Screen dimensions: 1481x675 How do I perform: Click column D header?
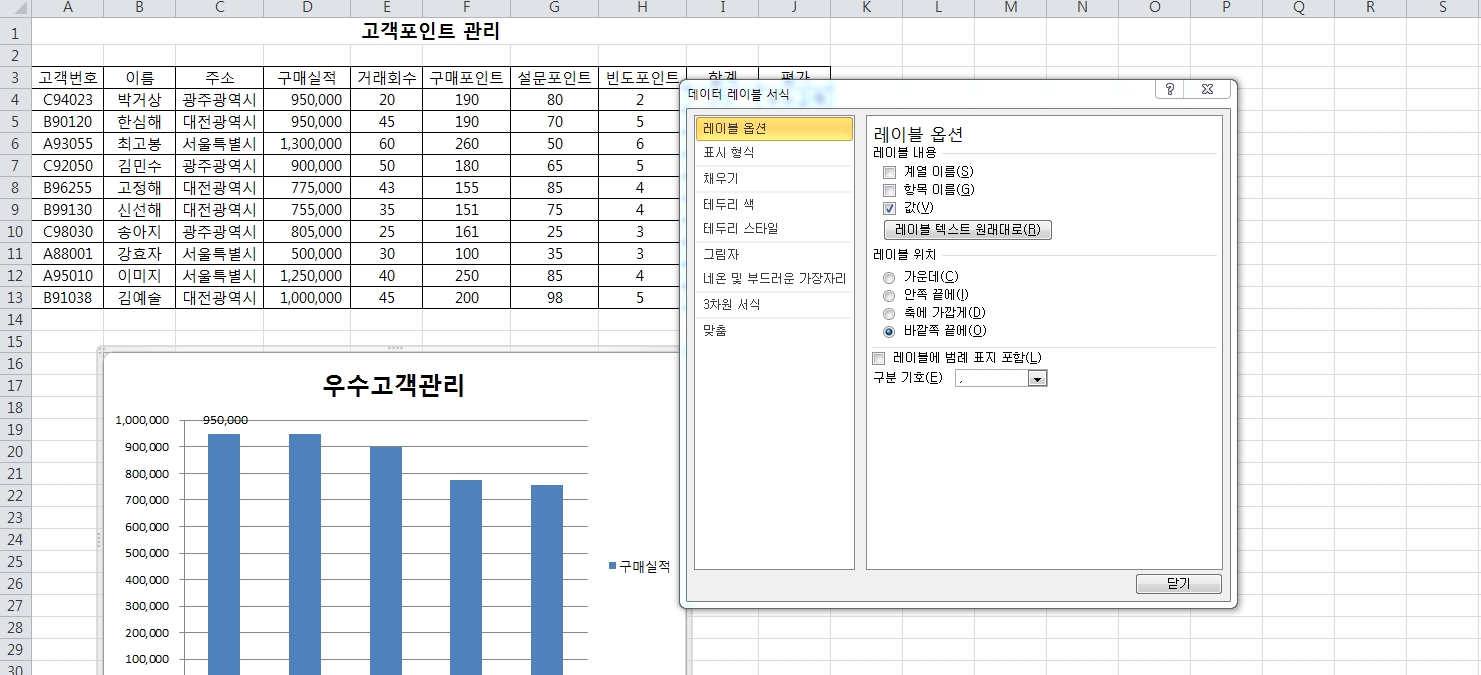tap(307, 8)
